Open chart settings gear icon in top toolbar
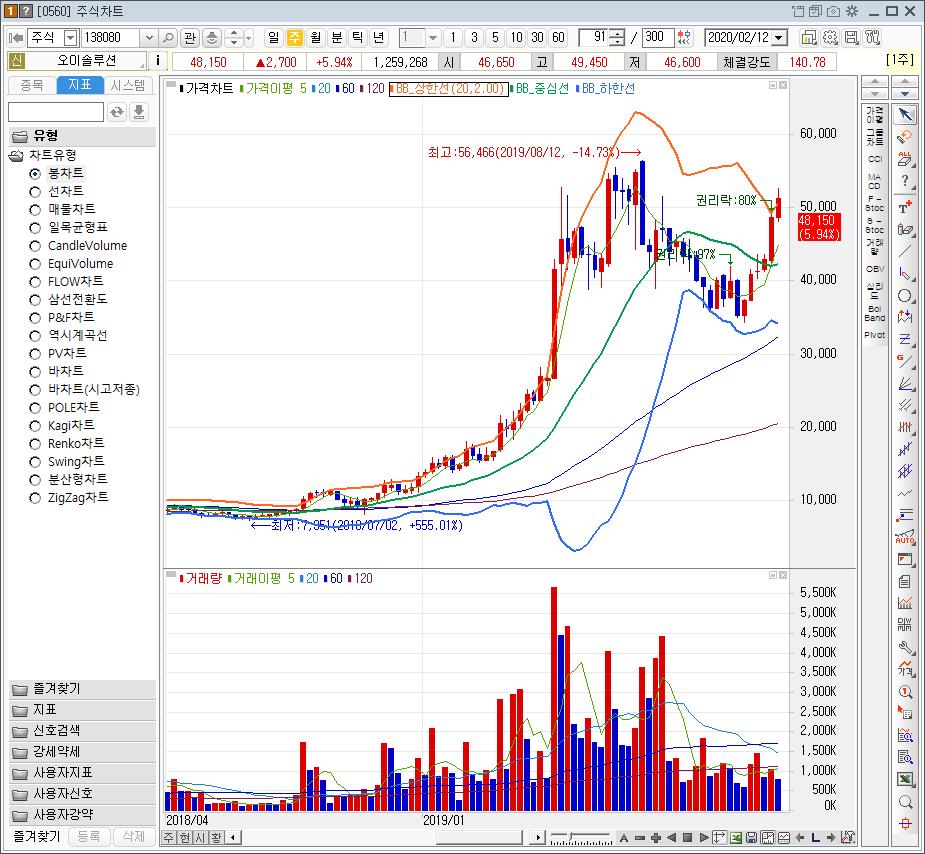Image resolution: width=925 pixels, height=854 pixels. pos(829,38)
